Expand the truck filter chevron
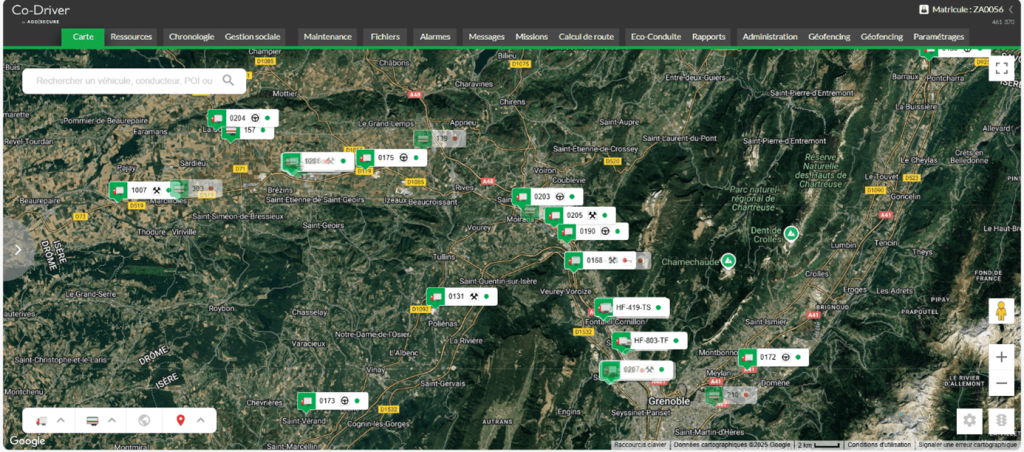 pos(60,420)
